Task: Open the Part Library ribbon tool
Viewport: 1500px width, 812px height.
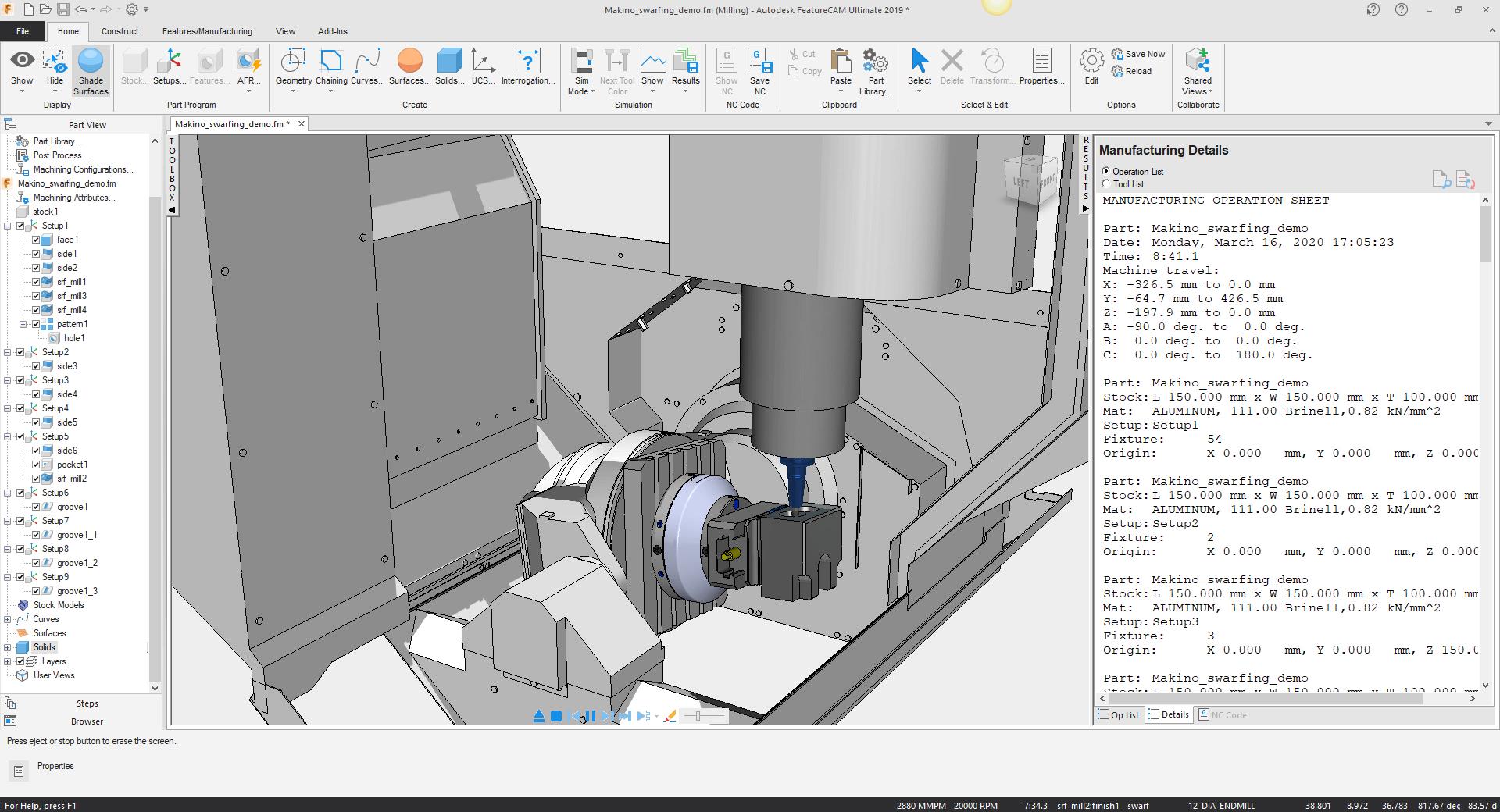Action: click(x=876, y=71)
